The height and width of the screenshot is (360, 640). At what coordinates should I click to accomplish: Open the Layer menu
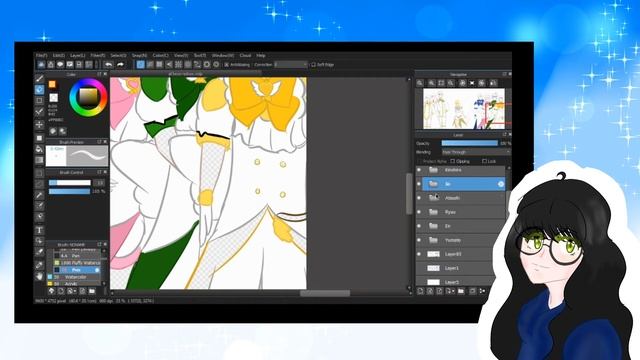78,55
